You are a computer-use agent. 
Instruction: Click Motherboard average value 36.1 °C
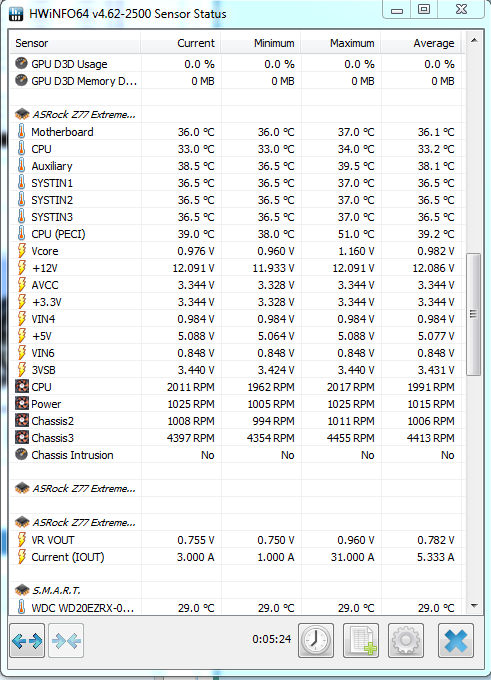(436, 132)
